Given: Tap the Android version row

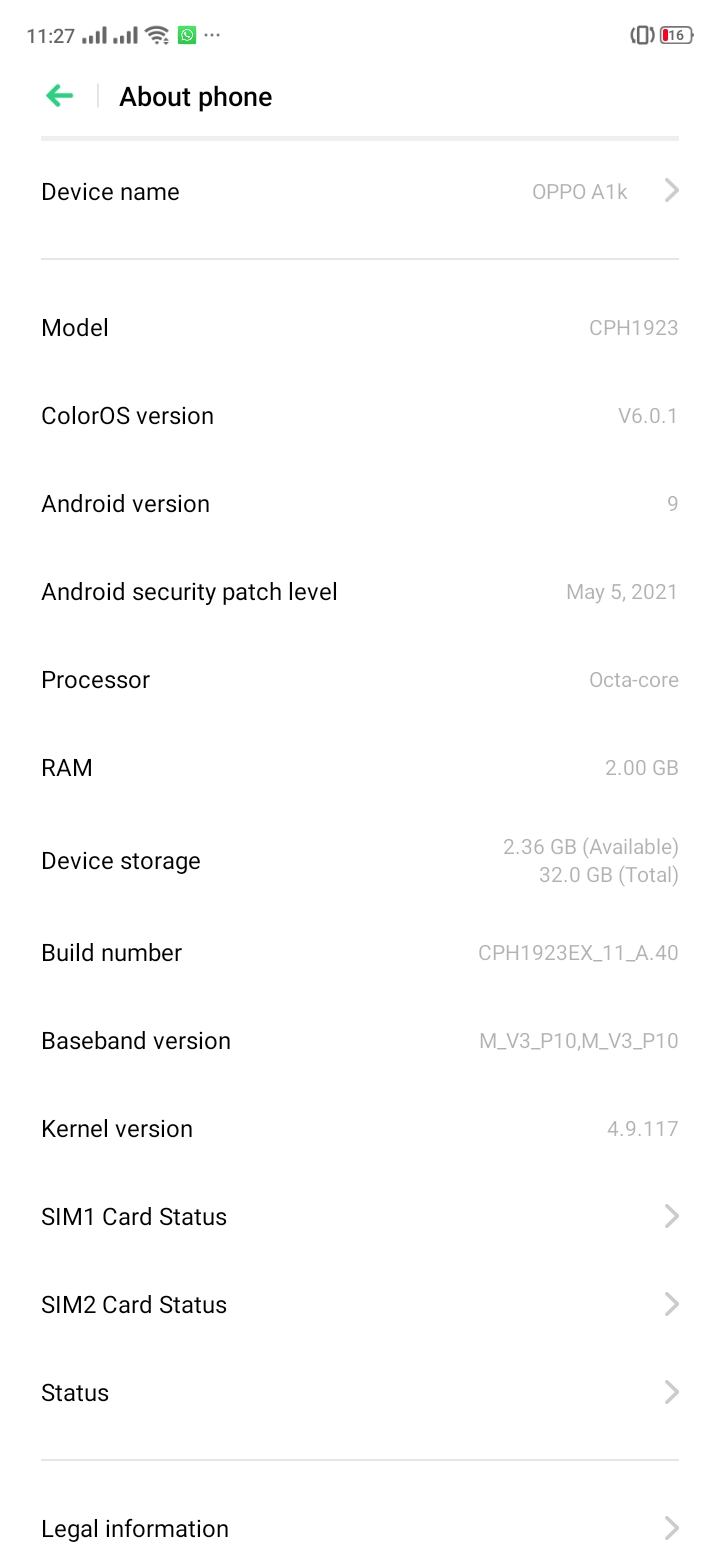Looking at the screenshot, I should [x=360, y=503].
